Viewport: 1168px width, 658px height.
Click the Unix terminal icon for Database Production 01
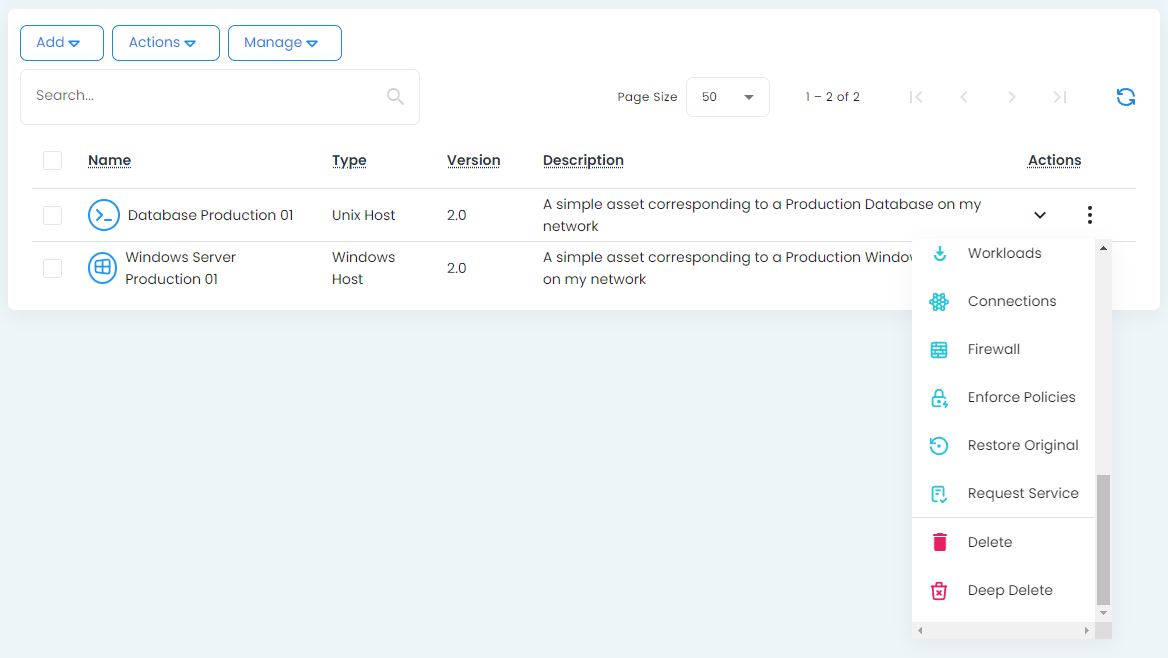click(x=104, y=215)
